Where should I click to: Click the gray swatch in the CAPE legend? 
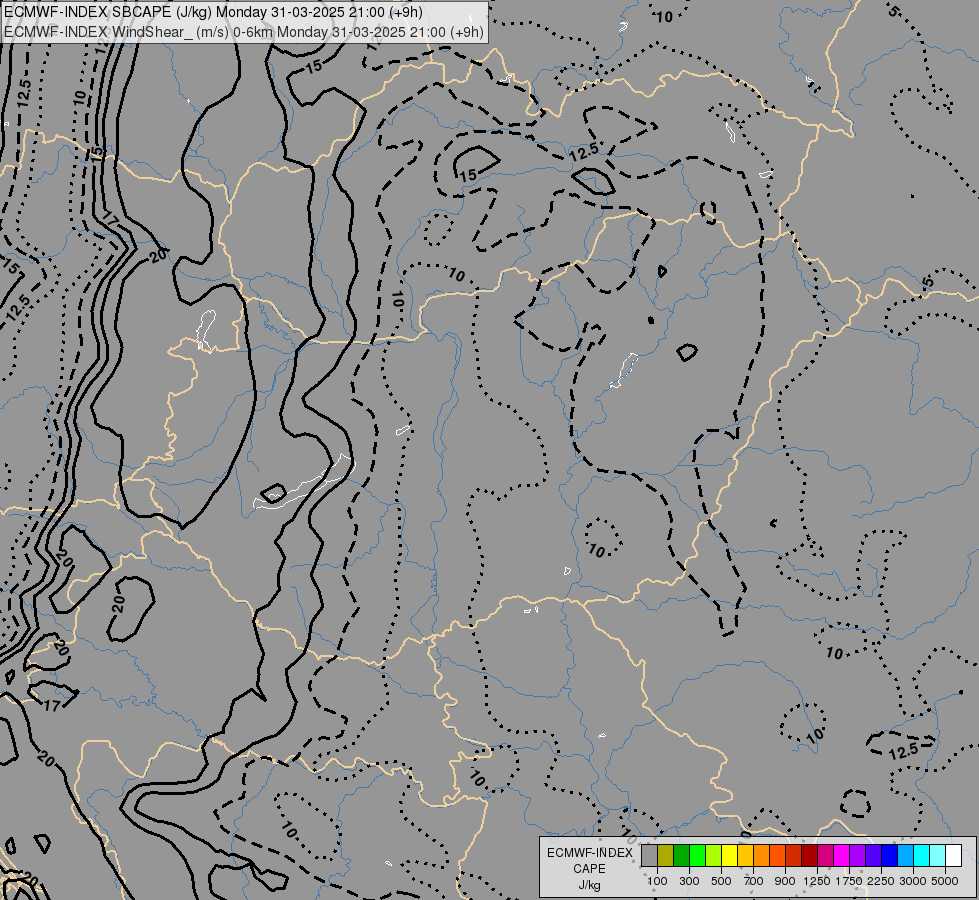649,855
